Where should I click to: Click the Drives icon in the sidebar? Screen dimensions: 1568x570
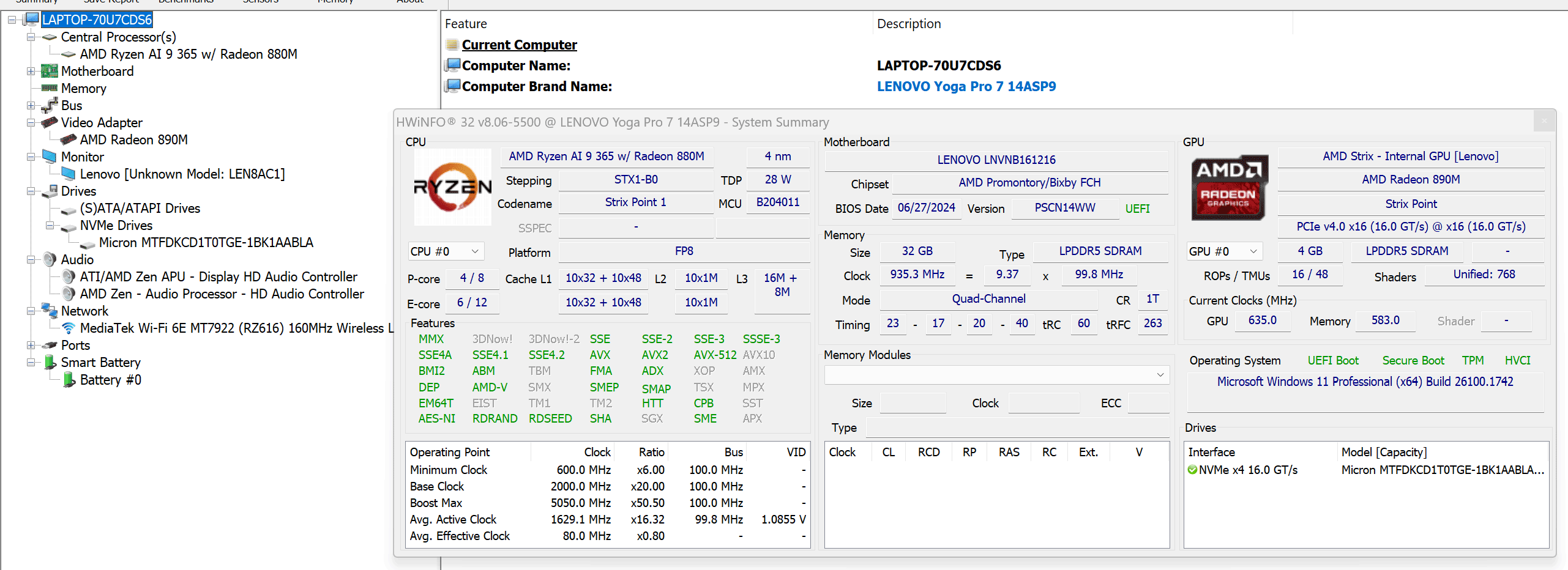48,191
